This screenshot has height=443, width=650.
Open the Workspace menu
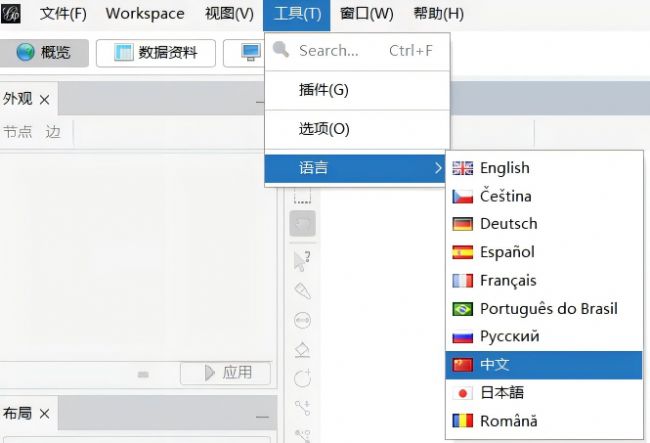click(145, 14)
